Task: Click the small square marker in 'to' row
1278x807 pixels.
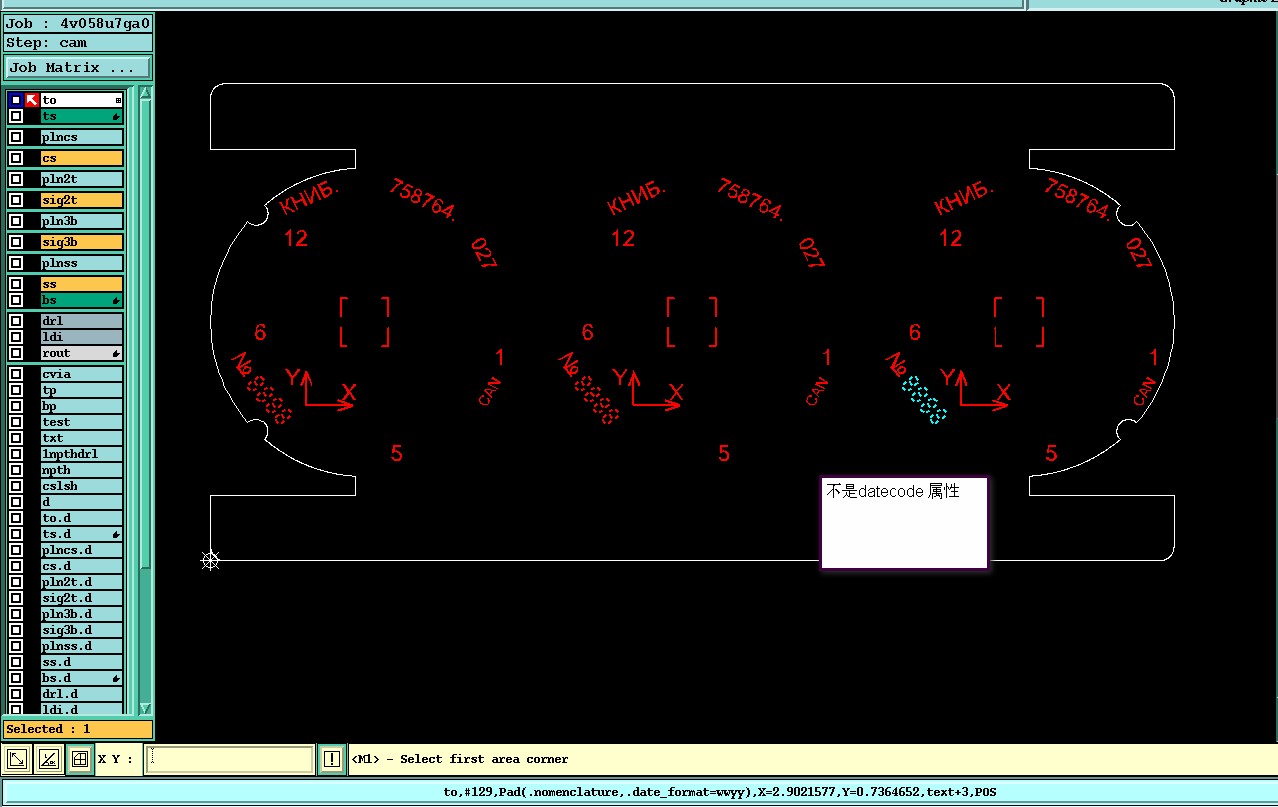Action: point(118,100)
